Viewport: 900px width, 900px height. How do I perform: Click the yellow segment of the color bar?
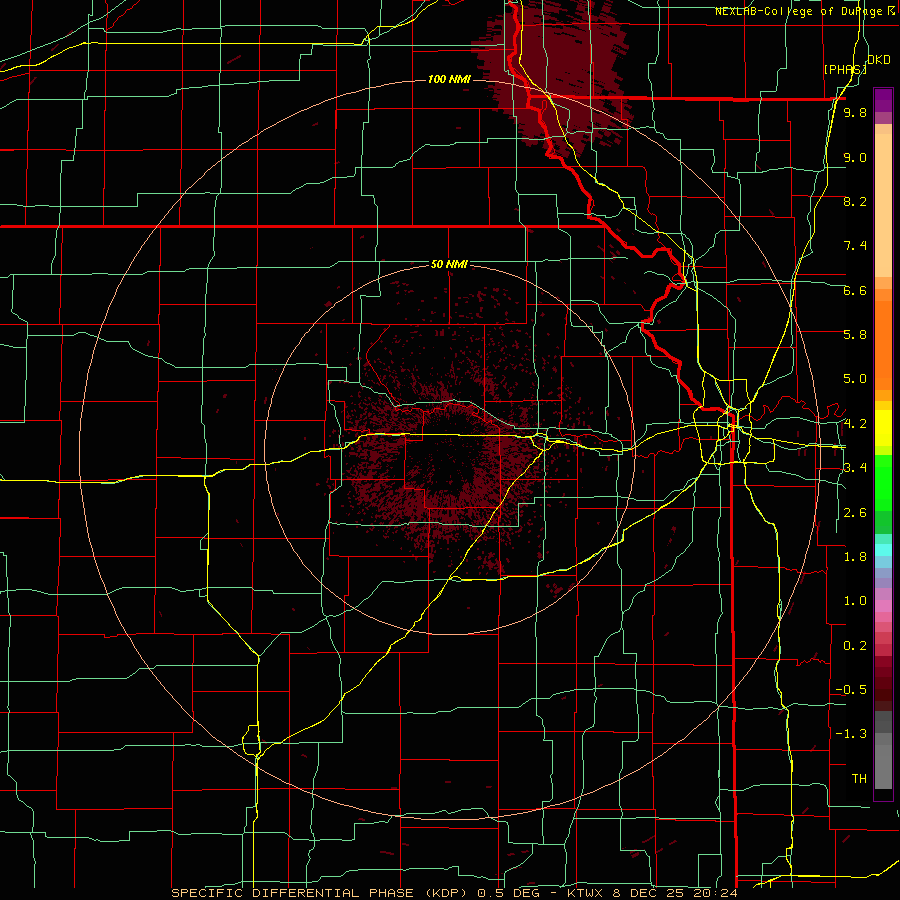[883, 428]
